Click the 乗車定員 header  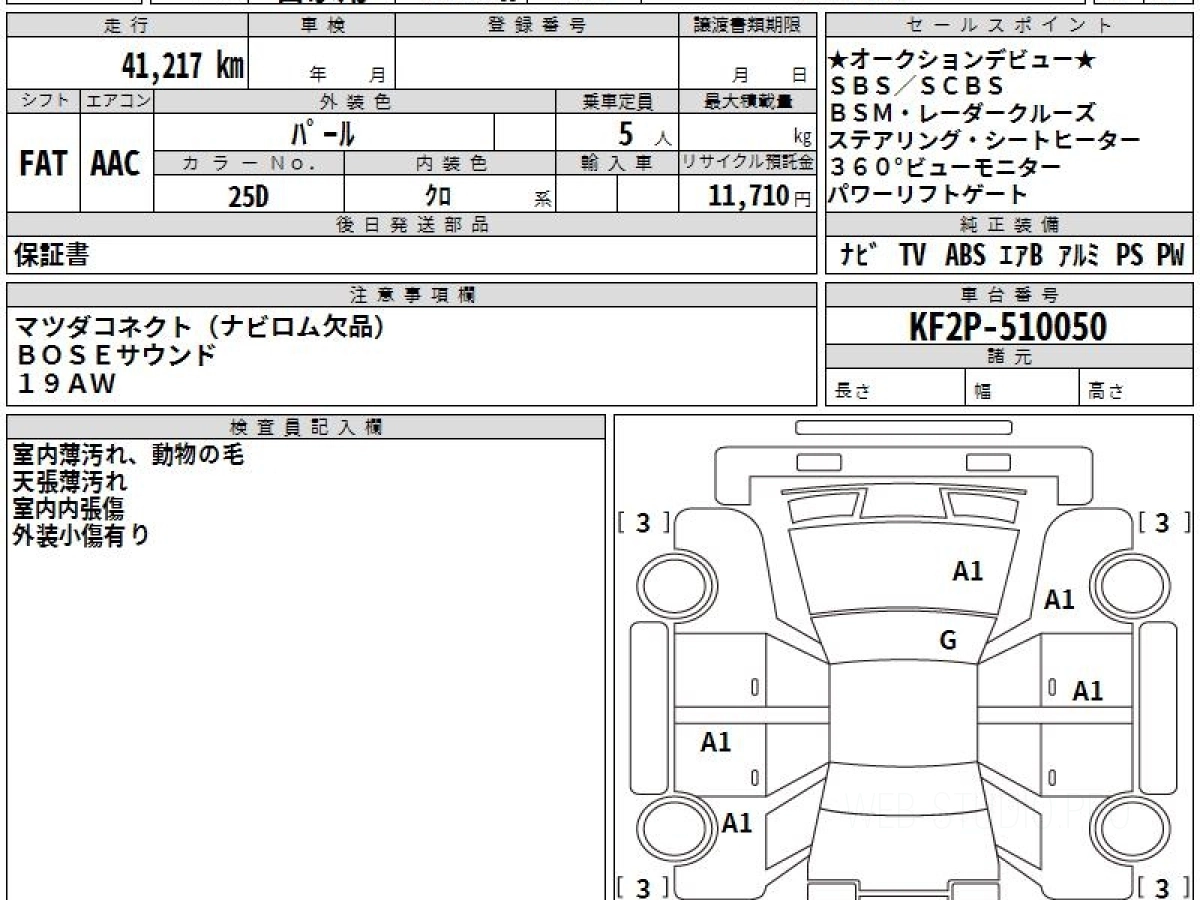[617, 101]
